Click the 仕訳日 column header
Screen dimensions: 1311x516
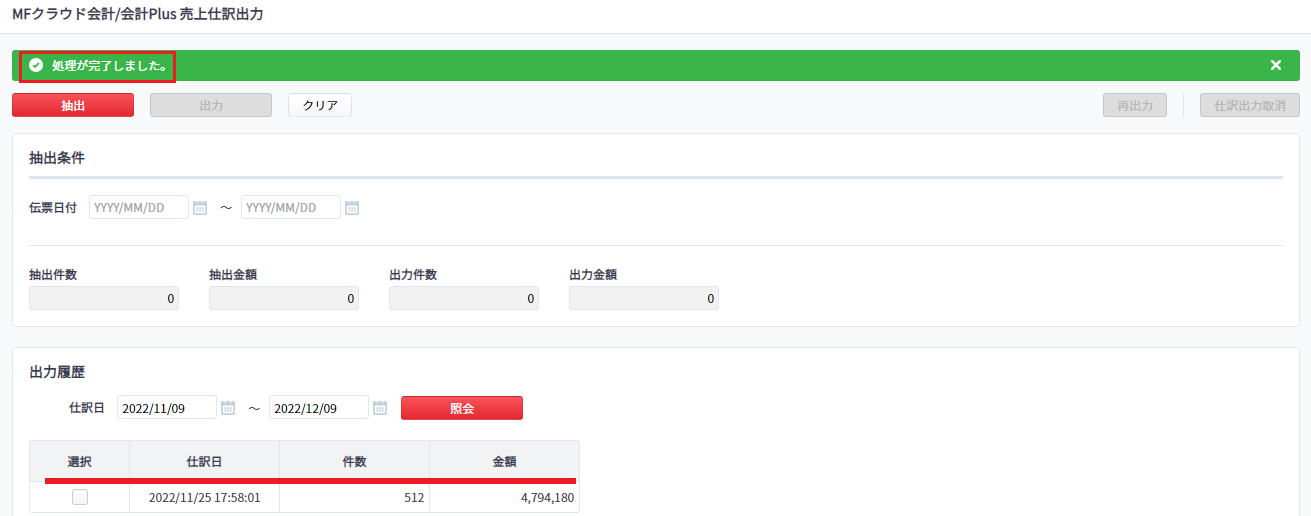coord(205,462)
